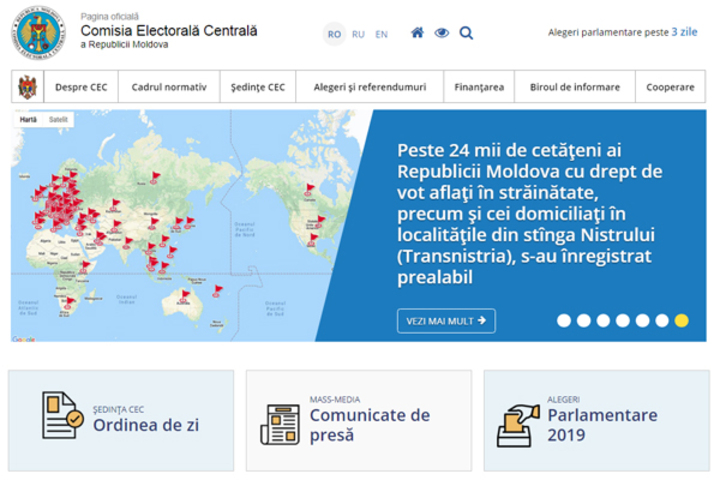Select the first carousel slide dot
The width and height of the screenshot is (720, 480).
[x=564, y=321]
